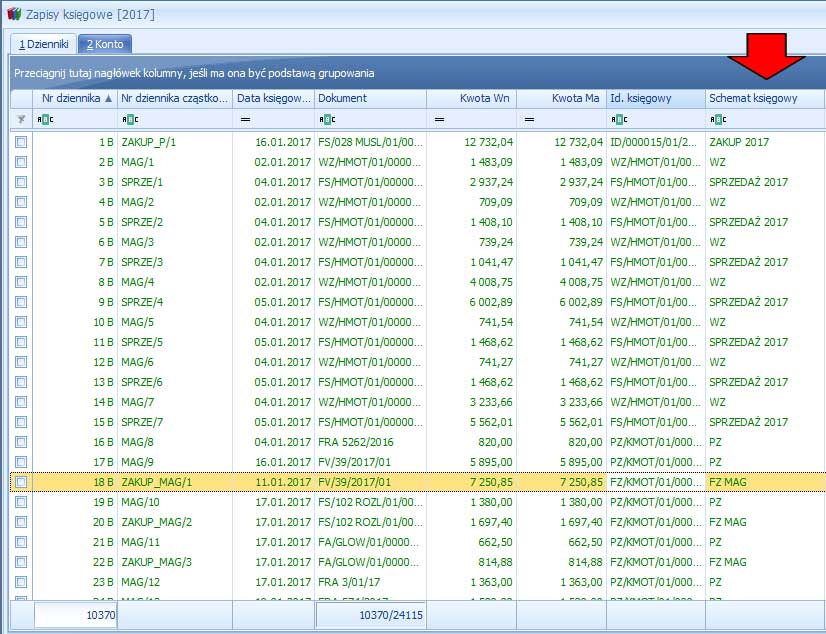Sort by the Kwota Wn column header
The width and height of the screenshot is (826, 634).
click(x=471, y=98)
